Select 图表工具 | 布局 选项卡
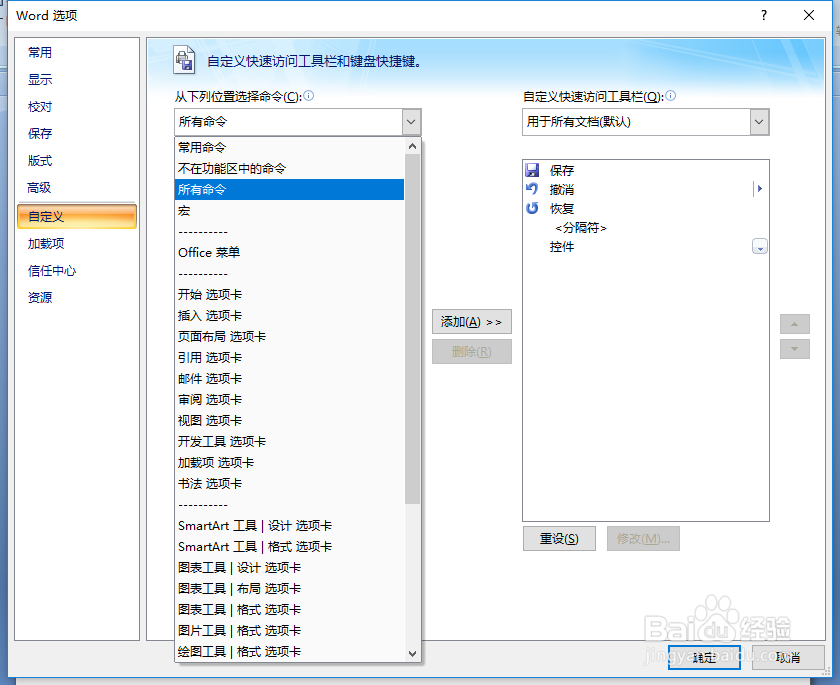The height and width of the screenshot is (685, 840). click(x=289, y=589)
